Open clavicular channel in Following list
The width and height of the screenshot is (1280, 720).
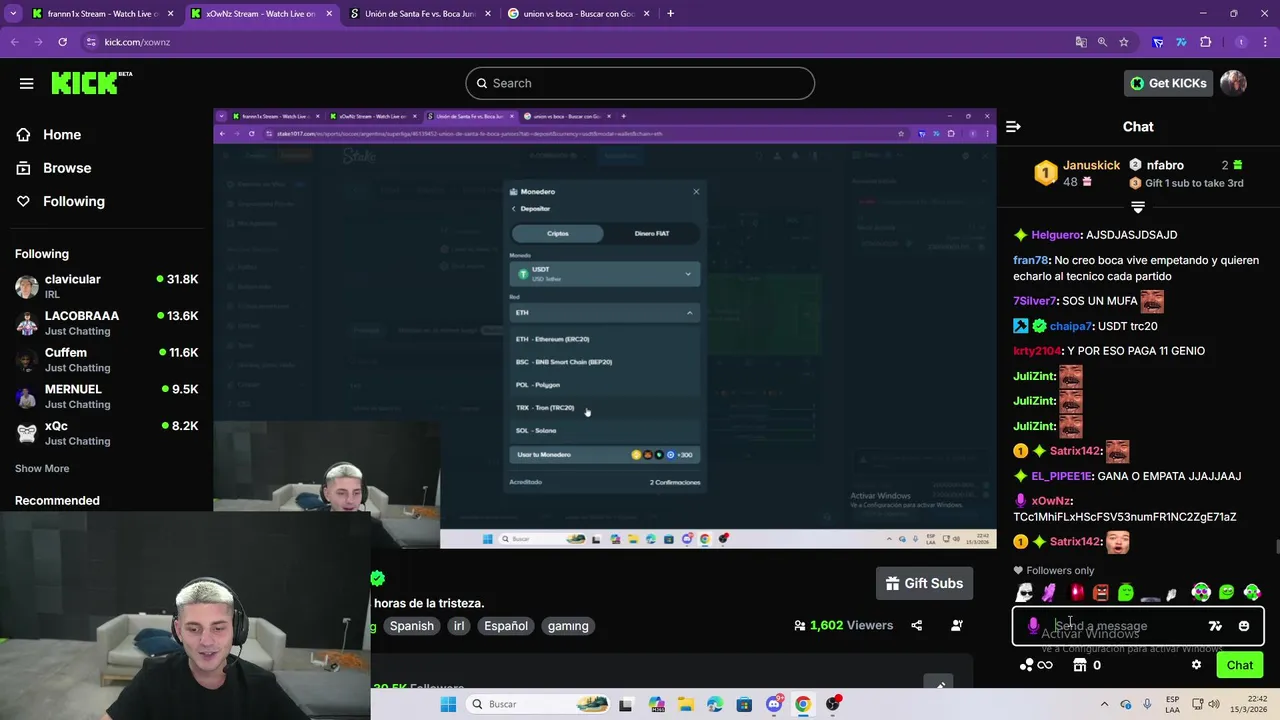[106, 287]
